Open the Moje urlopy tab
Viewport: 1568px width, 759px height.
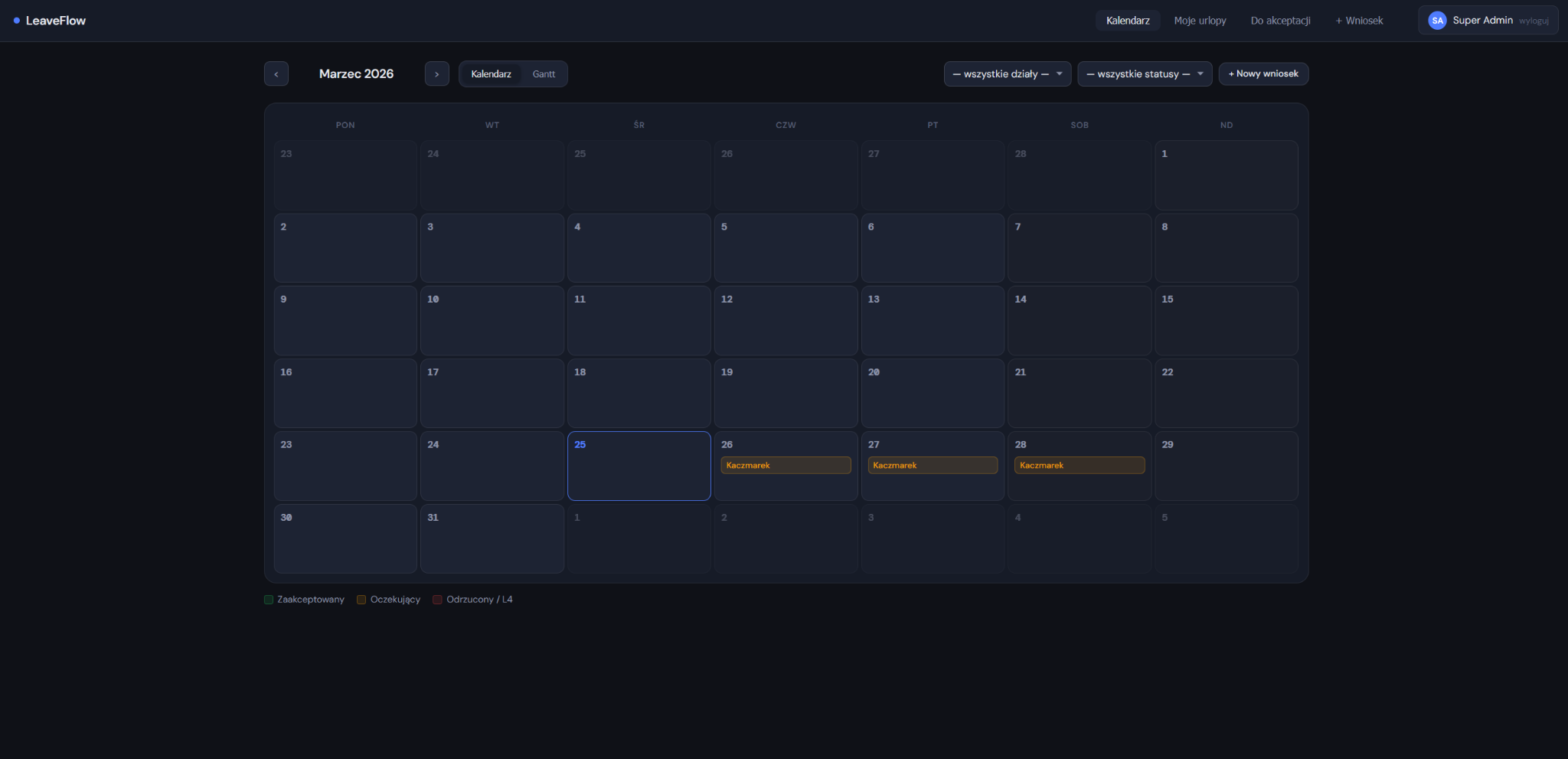pyautogui.click(x=1200, y=21)
